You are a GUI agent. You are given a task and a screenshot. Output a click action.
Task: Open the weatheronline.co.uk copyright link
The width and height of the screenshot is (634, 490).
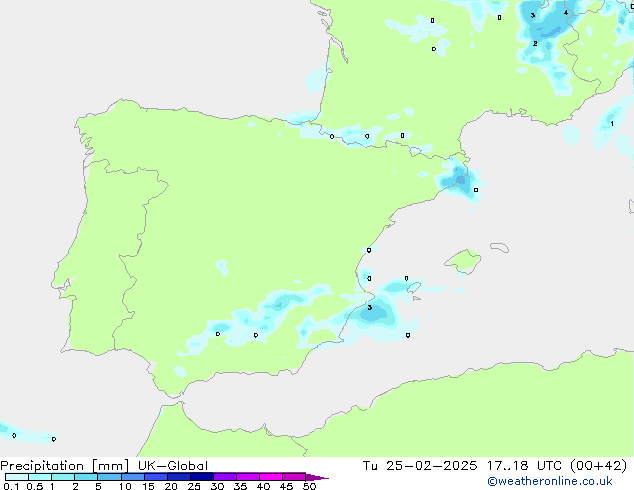(550, 481)
